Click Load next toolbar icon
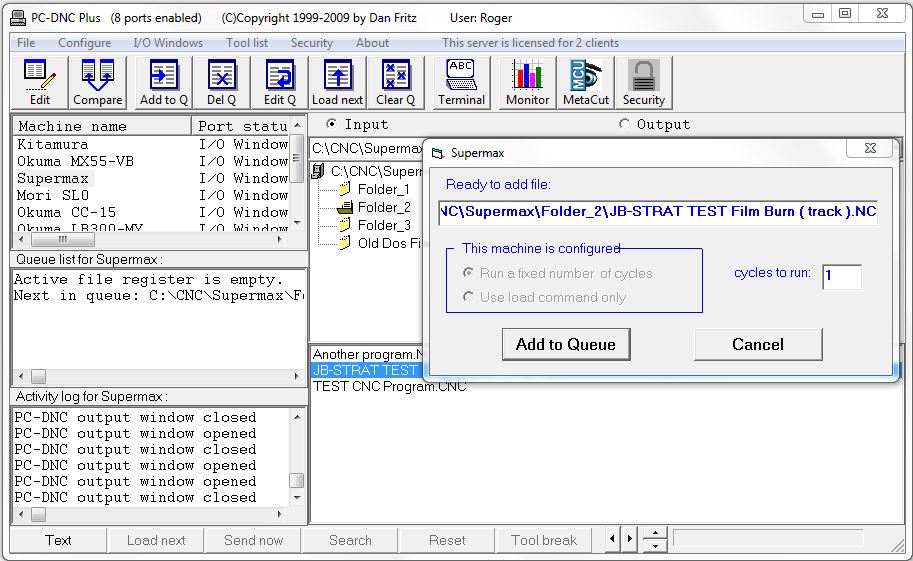Viewport: 913px width, 561px height. tap(338, 83)
